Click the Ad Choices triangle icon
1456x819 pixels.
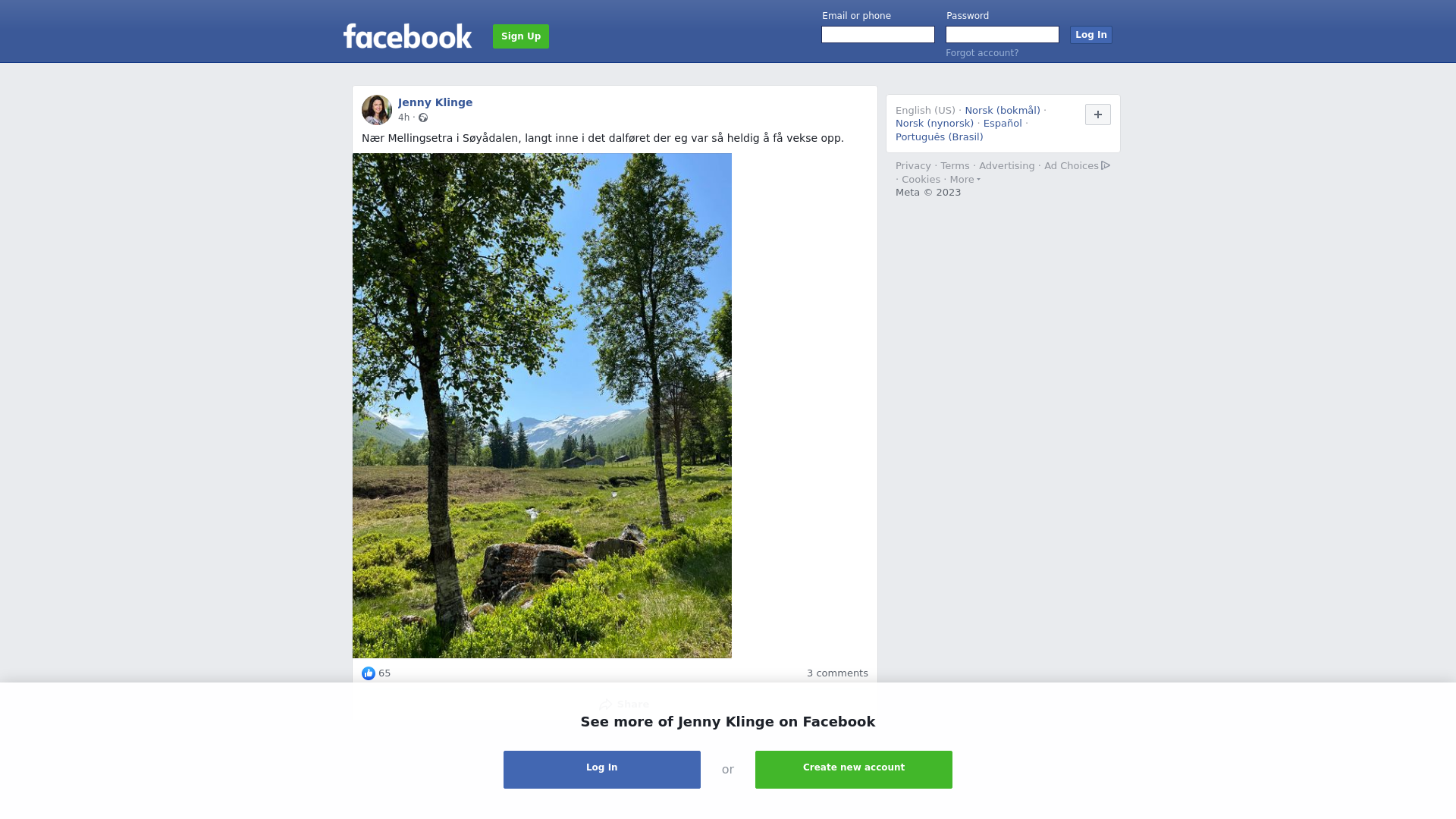(1106, 165)
